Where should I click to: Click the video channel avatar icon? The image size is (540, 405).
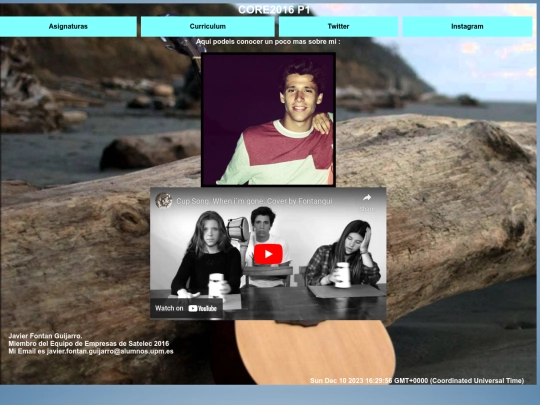point(164,201)
